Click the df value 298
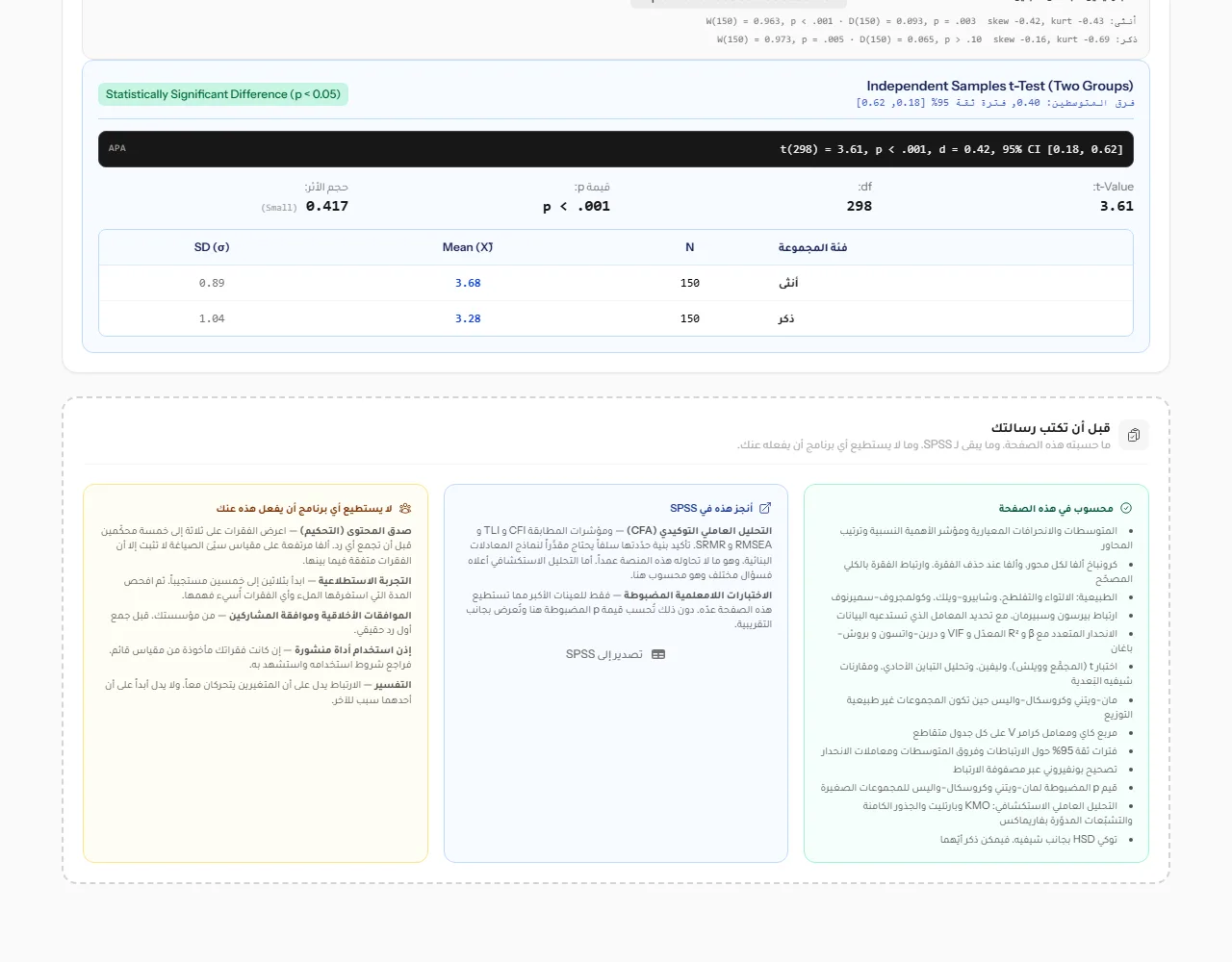Screen dimensions: 1232x962 [860, 206]
